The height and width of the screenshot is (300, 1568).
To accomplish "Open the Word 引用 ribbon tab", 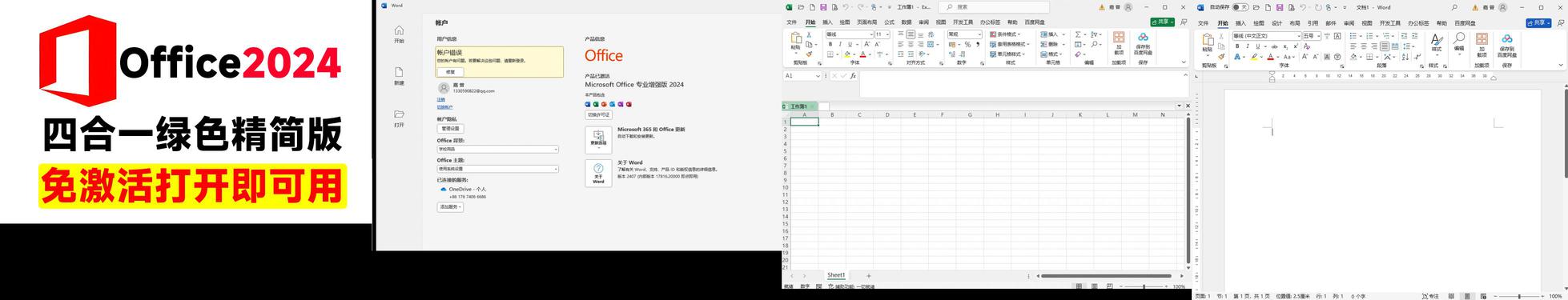I will coord(1313,23).
